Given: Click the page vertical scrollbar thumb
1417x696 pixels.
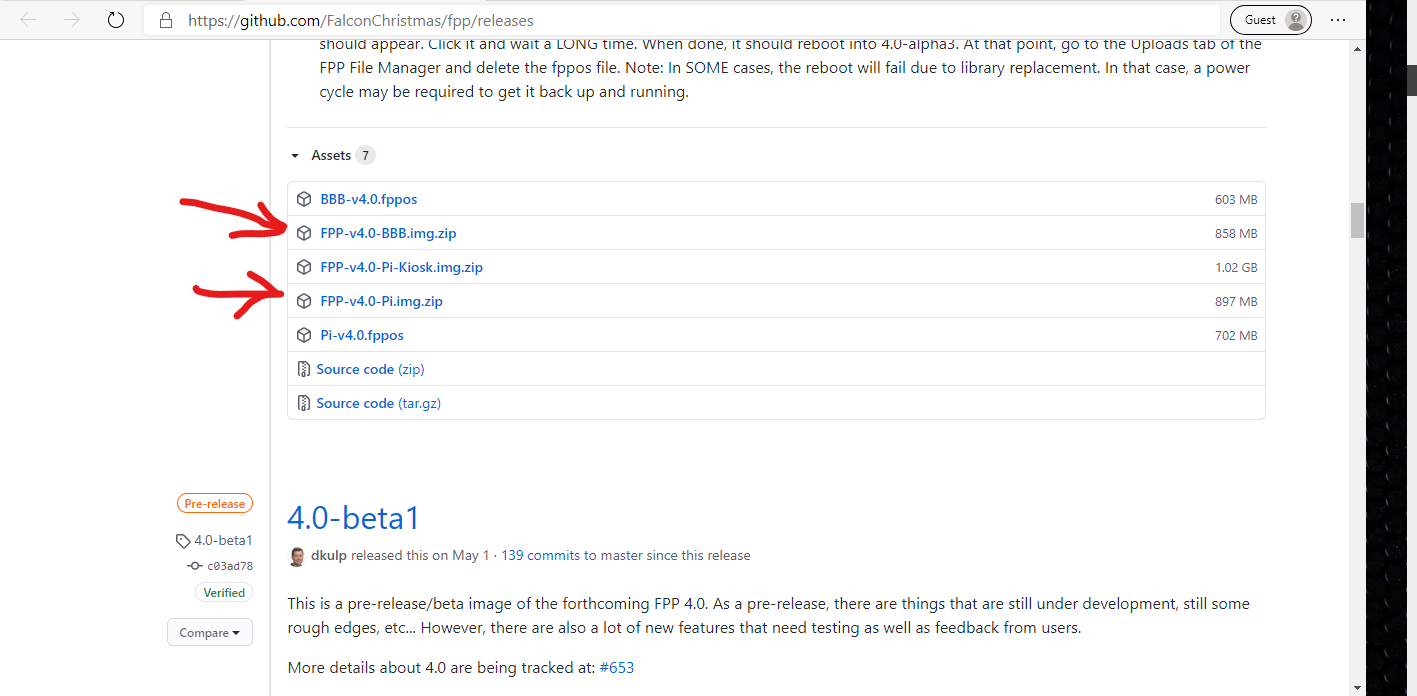Looking at the screenshot, I should click(x=1357, y=220).
